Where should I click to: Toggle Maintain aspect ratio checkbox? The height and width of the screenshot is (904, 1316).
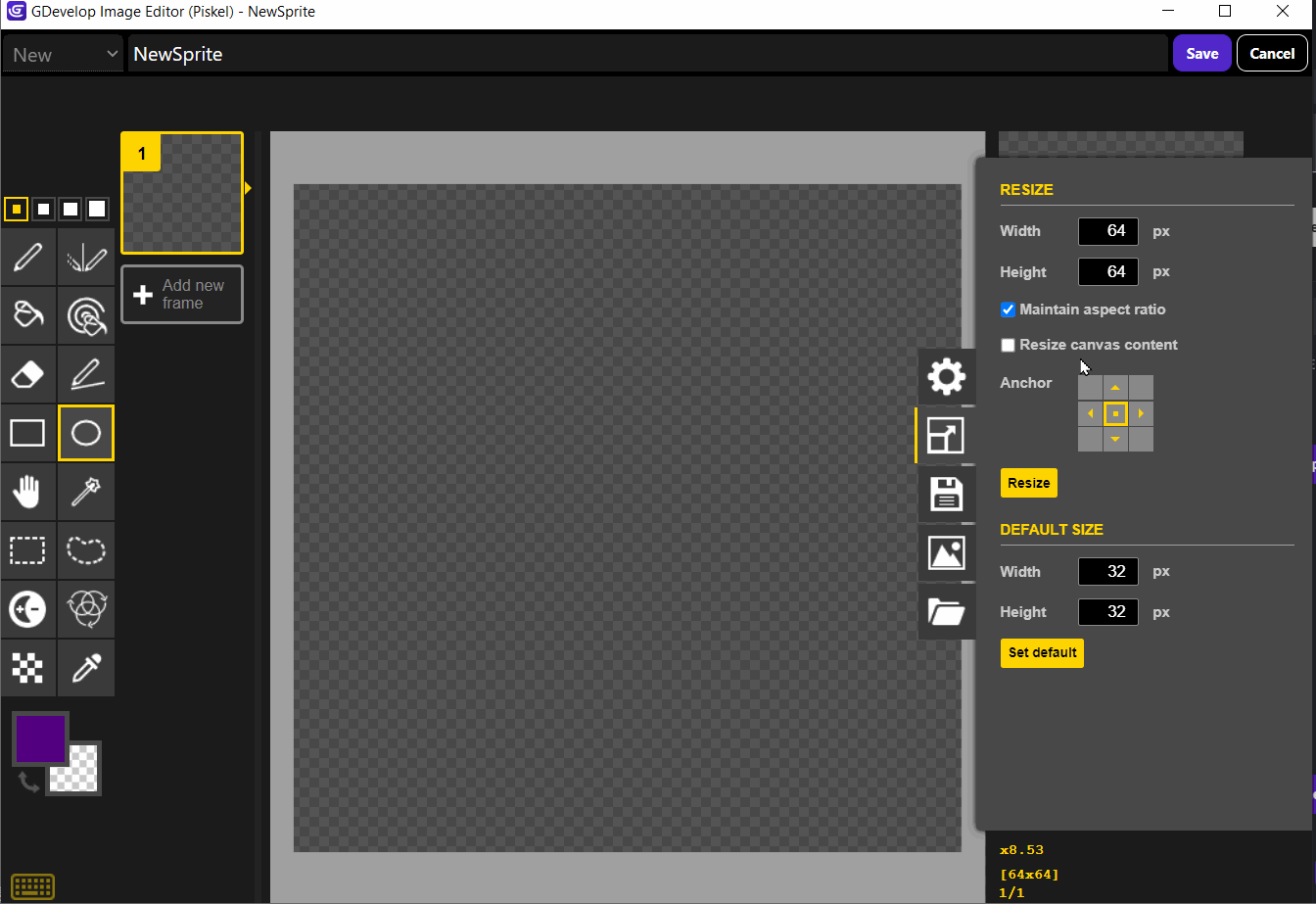pyautogui.click(x=1008, y=309)
